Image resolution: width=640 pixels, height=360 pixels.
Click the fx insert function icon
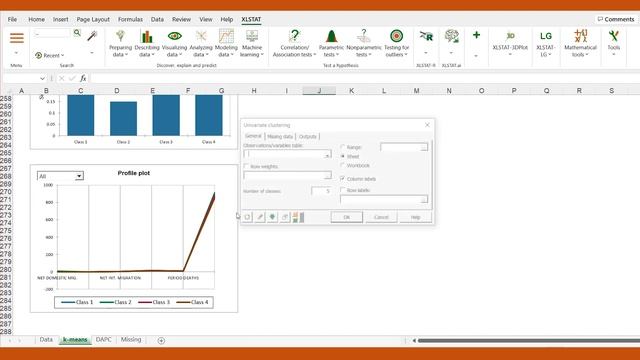(x=83, y=78)
